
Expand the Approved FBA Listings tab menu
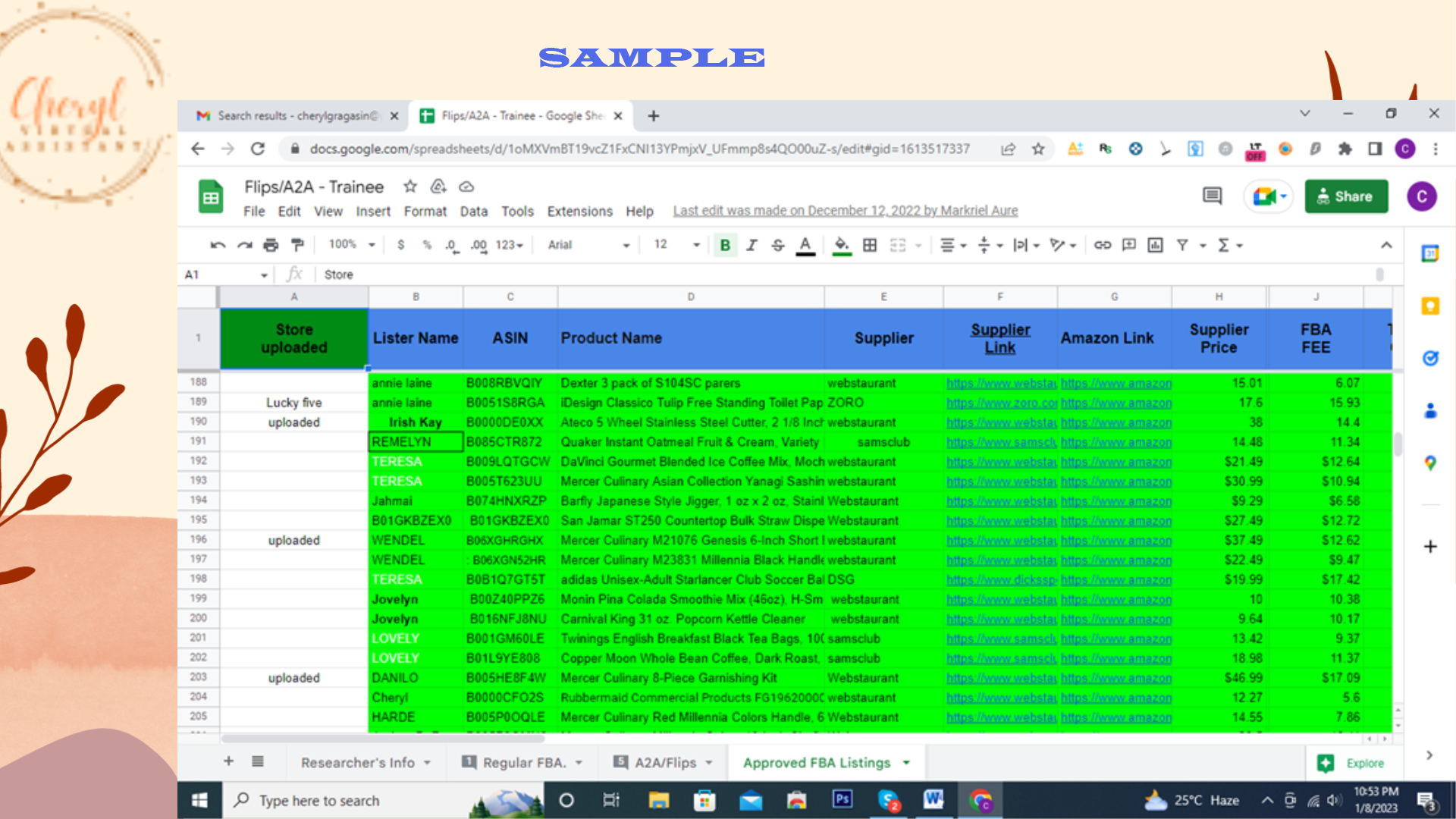tap(907, 763)
